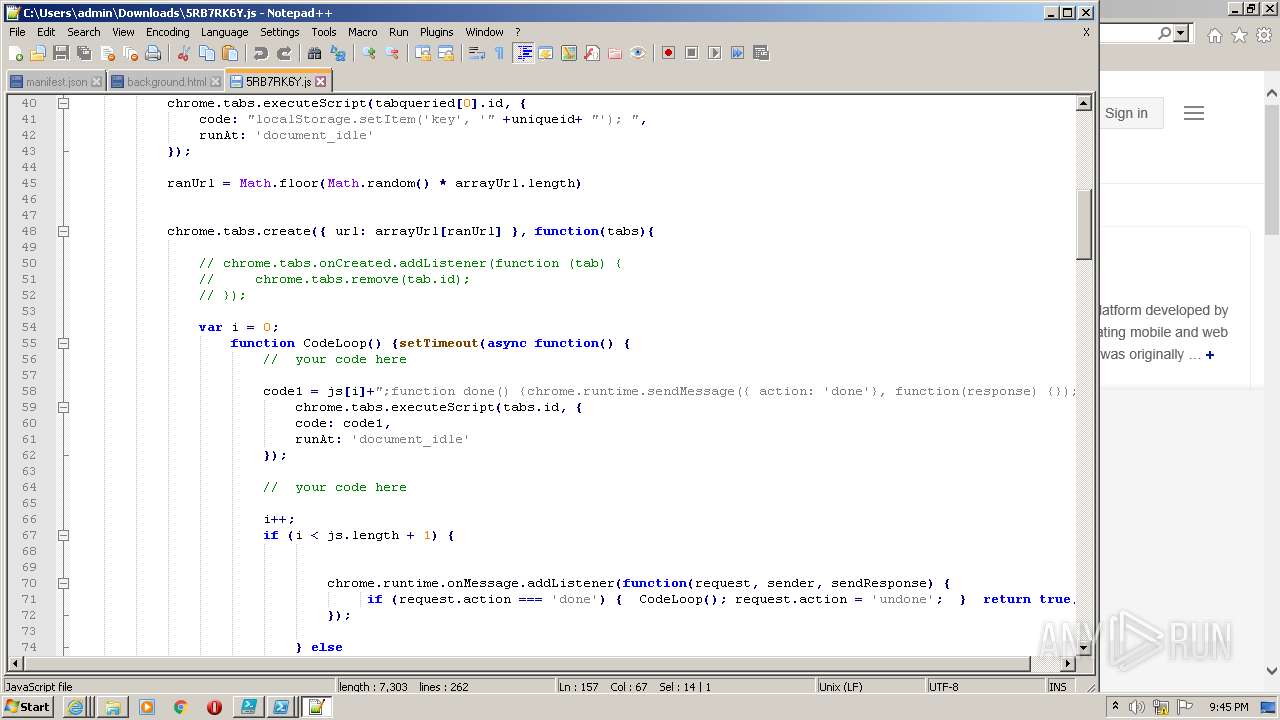Click the Zoom In toolbar icon

[x=369, y=53]
